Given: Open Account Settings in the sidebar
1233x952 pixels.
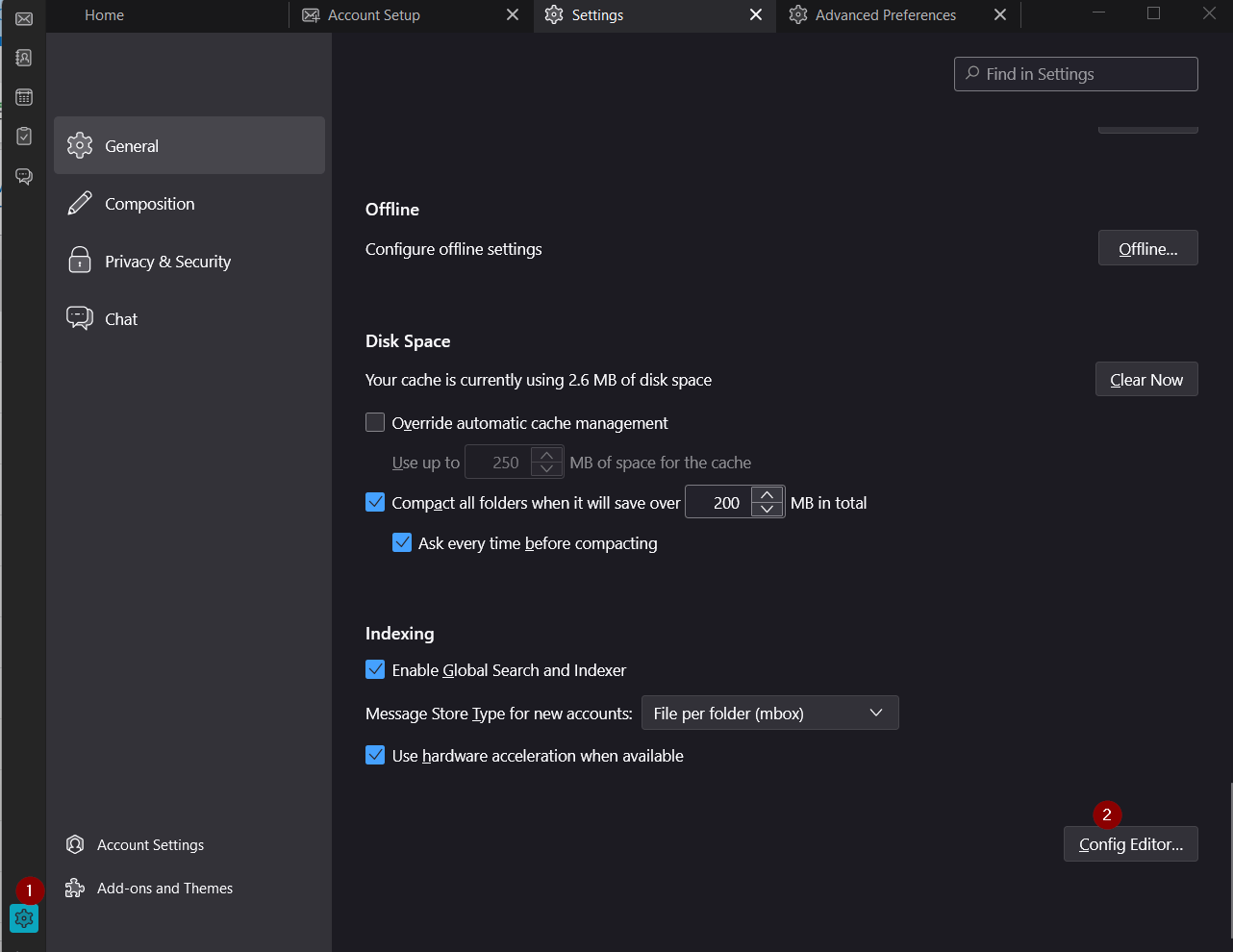Looking at the screenshot, I should pyautogui.click(x=150, y=845).
